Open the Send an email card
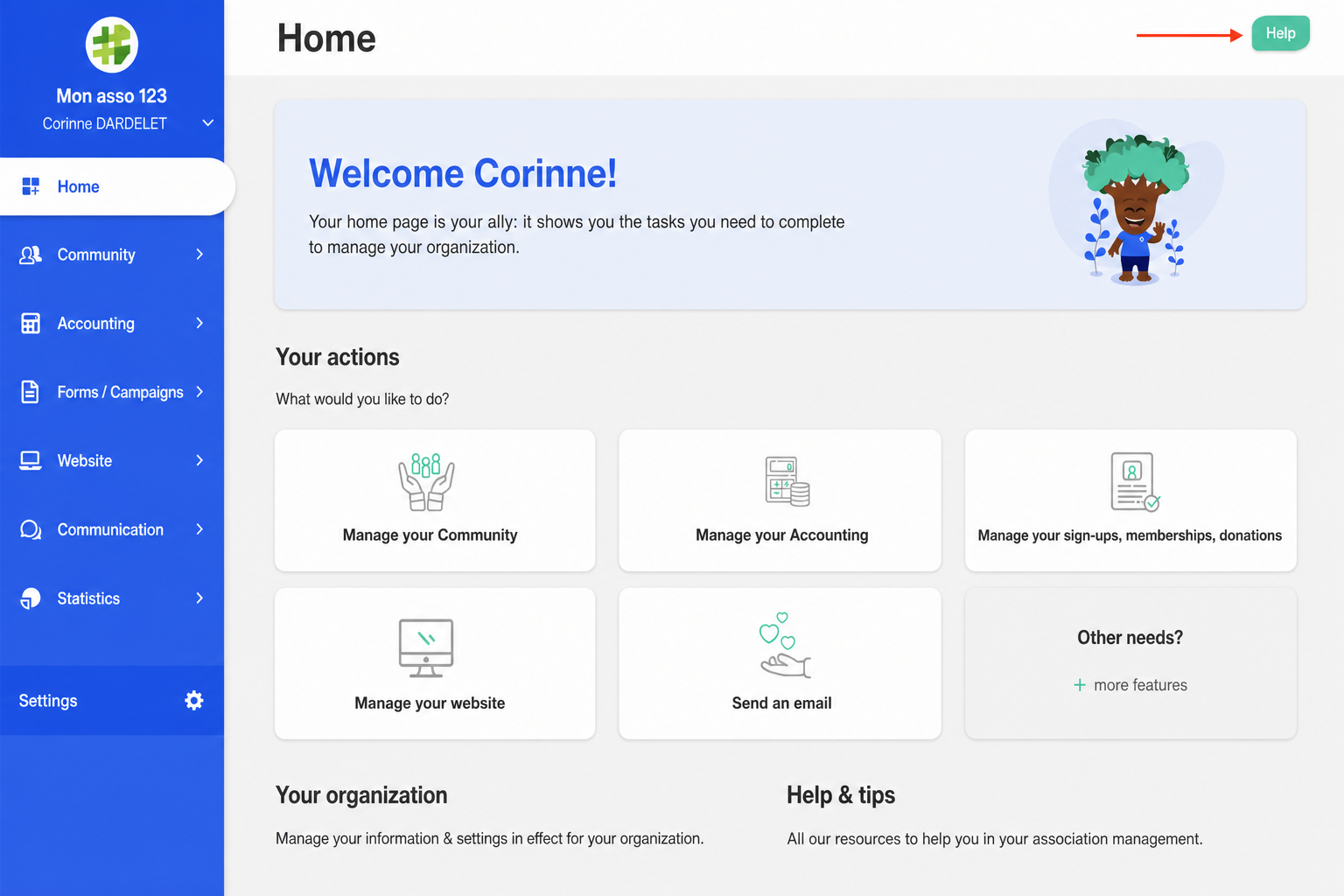Image resolution: width=1344 pixels, height=896 pixels. 780,663
